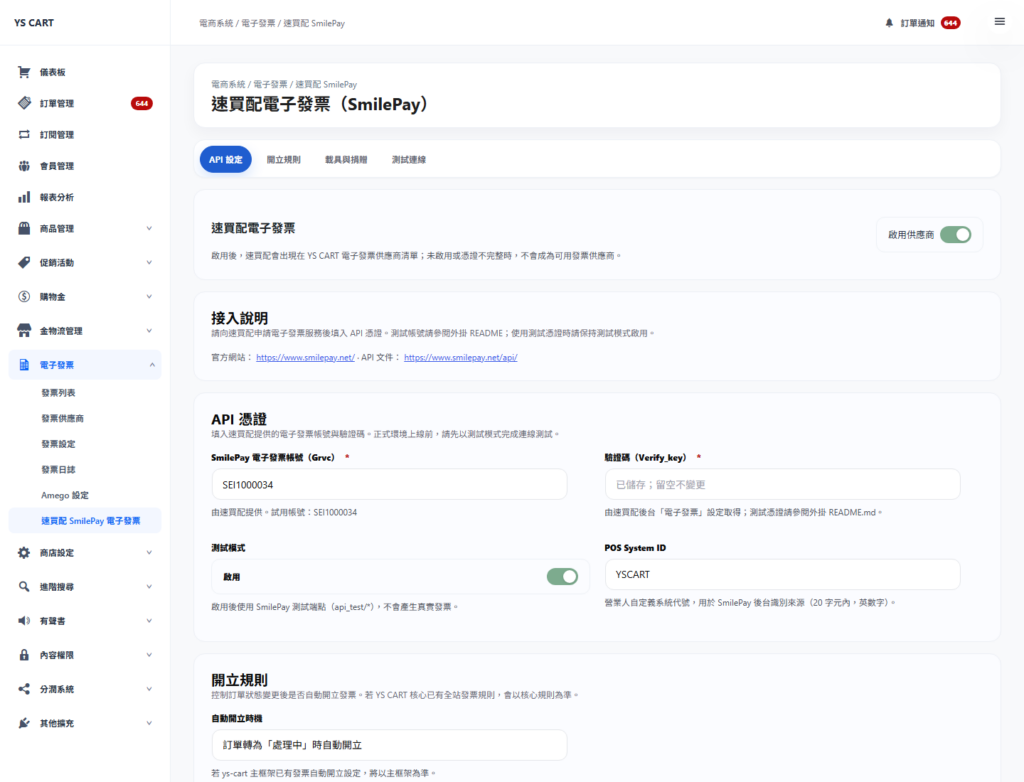This screenshot has height=782, width=1024.
Task: Open 報表分析 in the sidebar
Action: click(57, 197)
